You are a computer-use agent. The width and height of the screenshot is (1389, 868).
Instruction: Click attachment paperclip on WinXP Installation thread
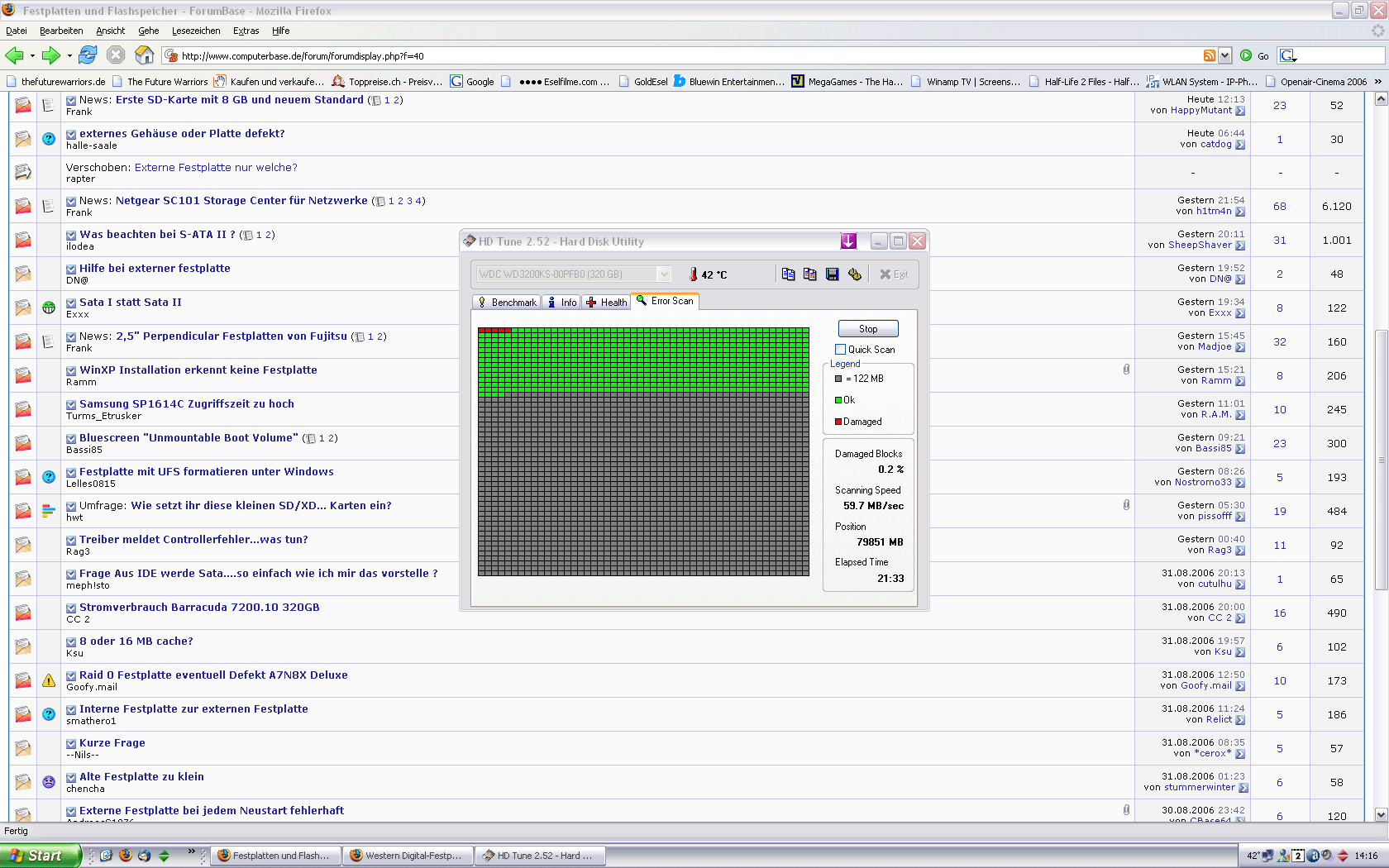(x=1126, y=370)
